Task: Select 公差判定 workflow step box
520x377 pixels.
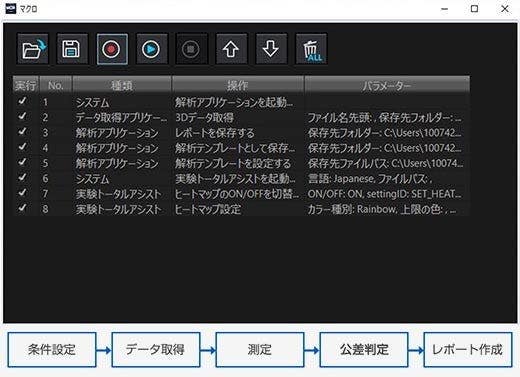Action: pyautogui.click(x=364, y=350)
